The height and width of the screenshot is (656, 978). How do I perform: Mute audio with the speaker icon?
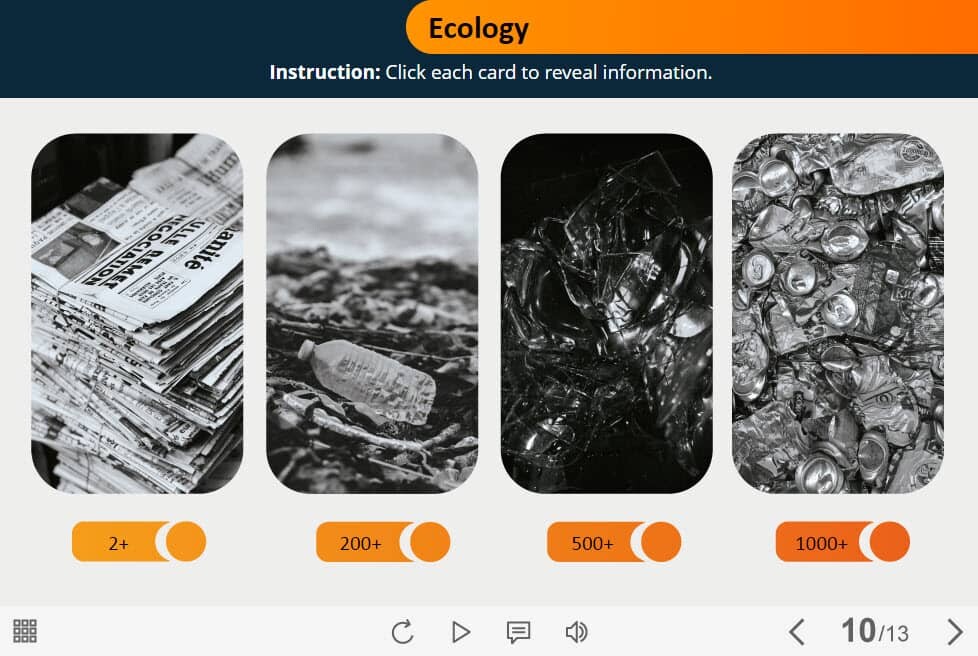coord(576,632)
